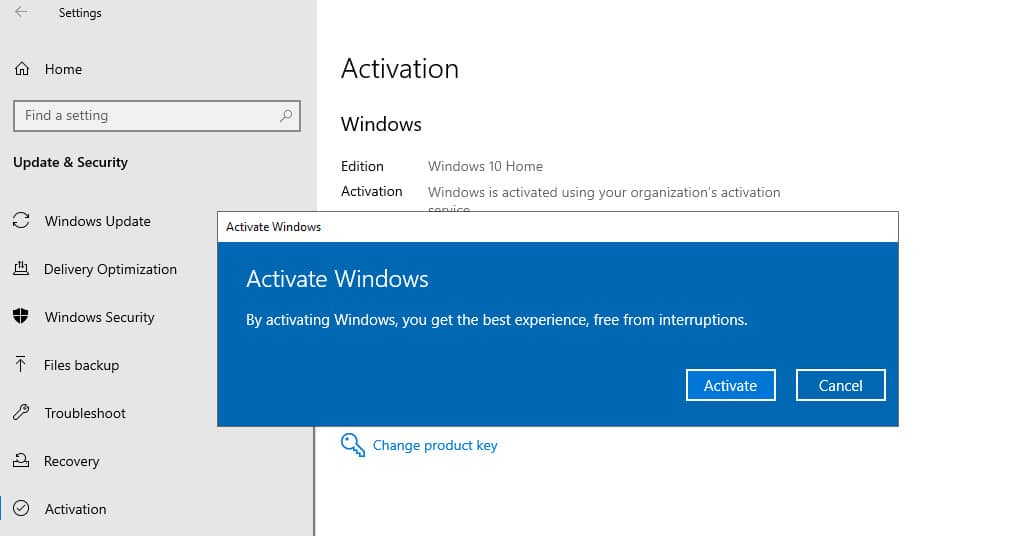Click the Activate button in dialog
This screenshot has width=1024, height=536.
point(731,385)
